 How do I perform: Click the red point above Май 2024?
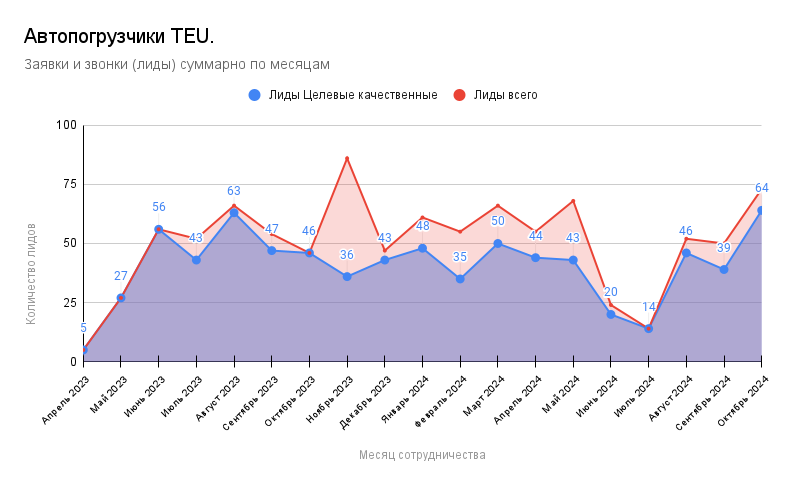573,201
